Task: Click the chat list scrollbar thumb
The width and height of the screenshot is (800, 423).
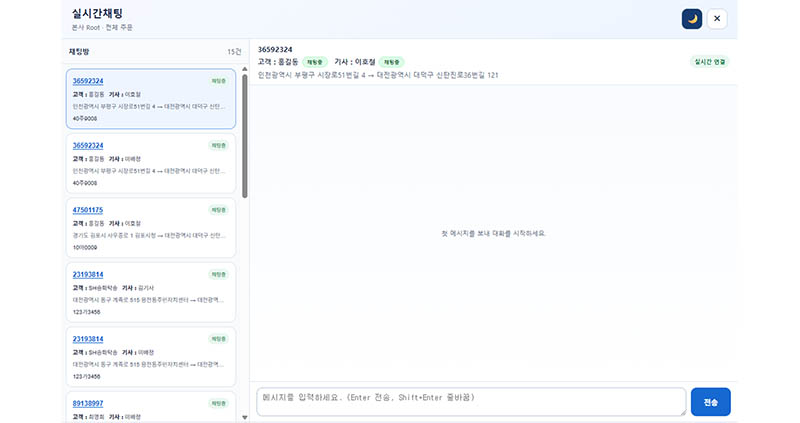Action: 244,136
